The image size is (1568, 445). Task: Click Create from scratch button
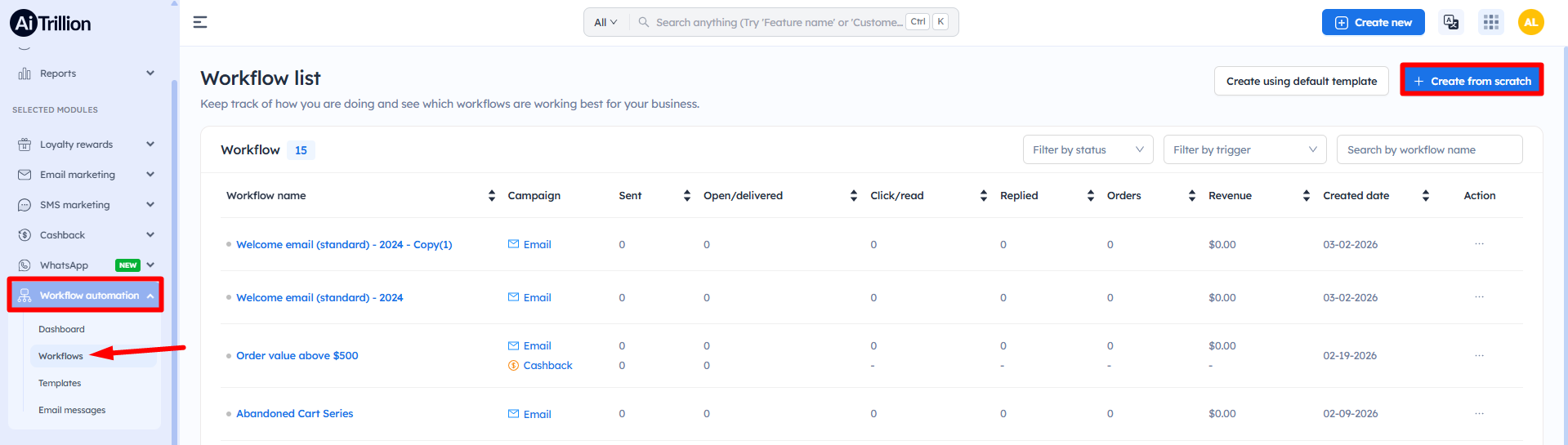(x=1472, y=81)
